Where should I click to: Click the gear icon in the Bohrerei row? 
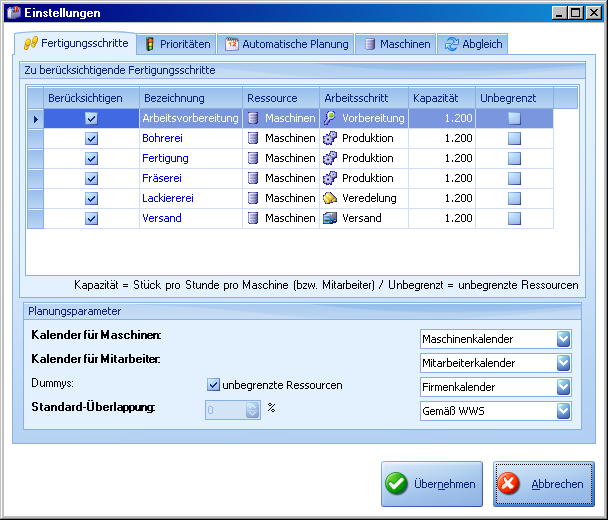pyautogui.click(x=330, y=138)
